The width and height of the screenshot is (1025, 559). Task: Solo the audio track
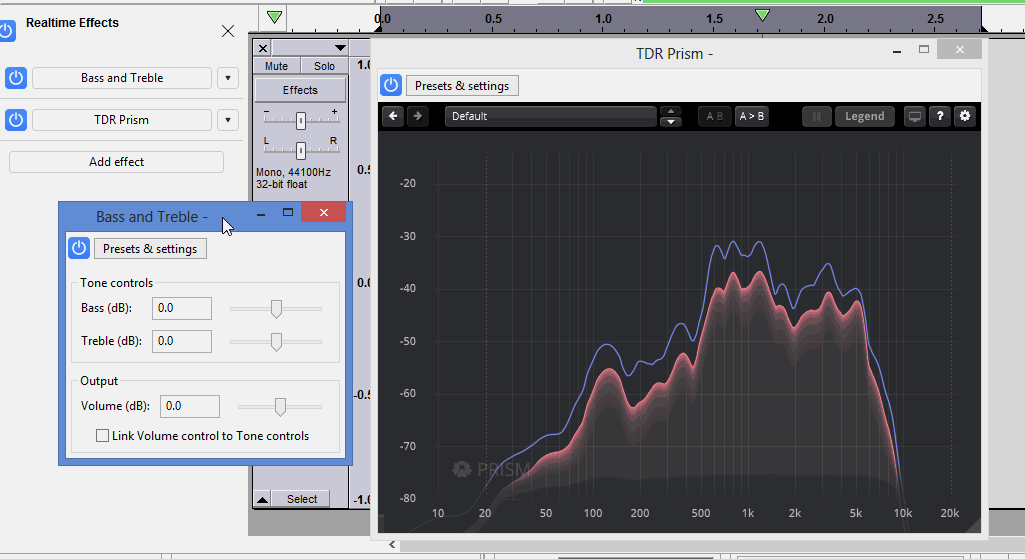[324, 65]
